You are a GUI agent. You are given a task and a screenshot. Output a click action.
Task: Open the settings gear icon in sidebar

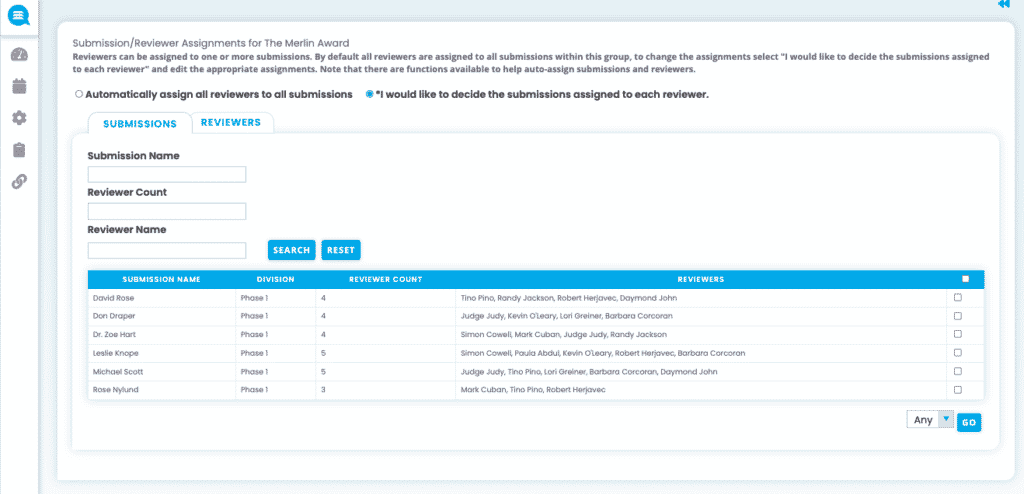20,118
